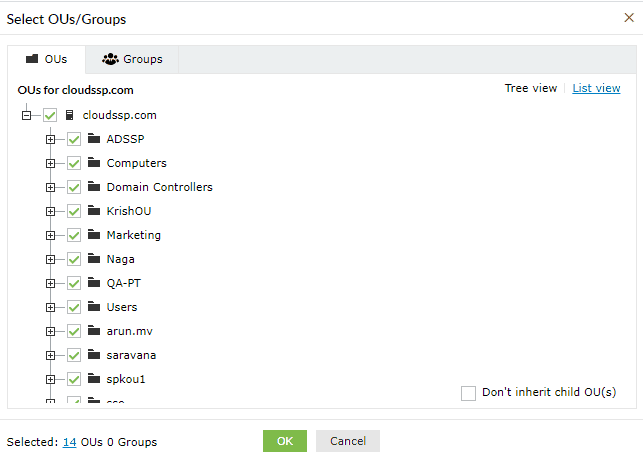Switch to the Groups tab
The width and height of the screenshot is (643, 458).
coord(133,59)
